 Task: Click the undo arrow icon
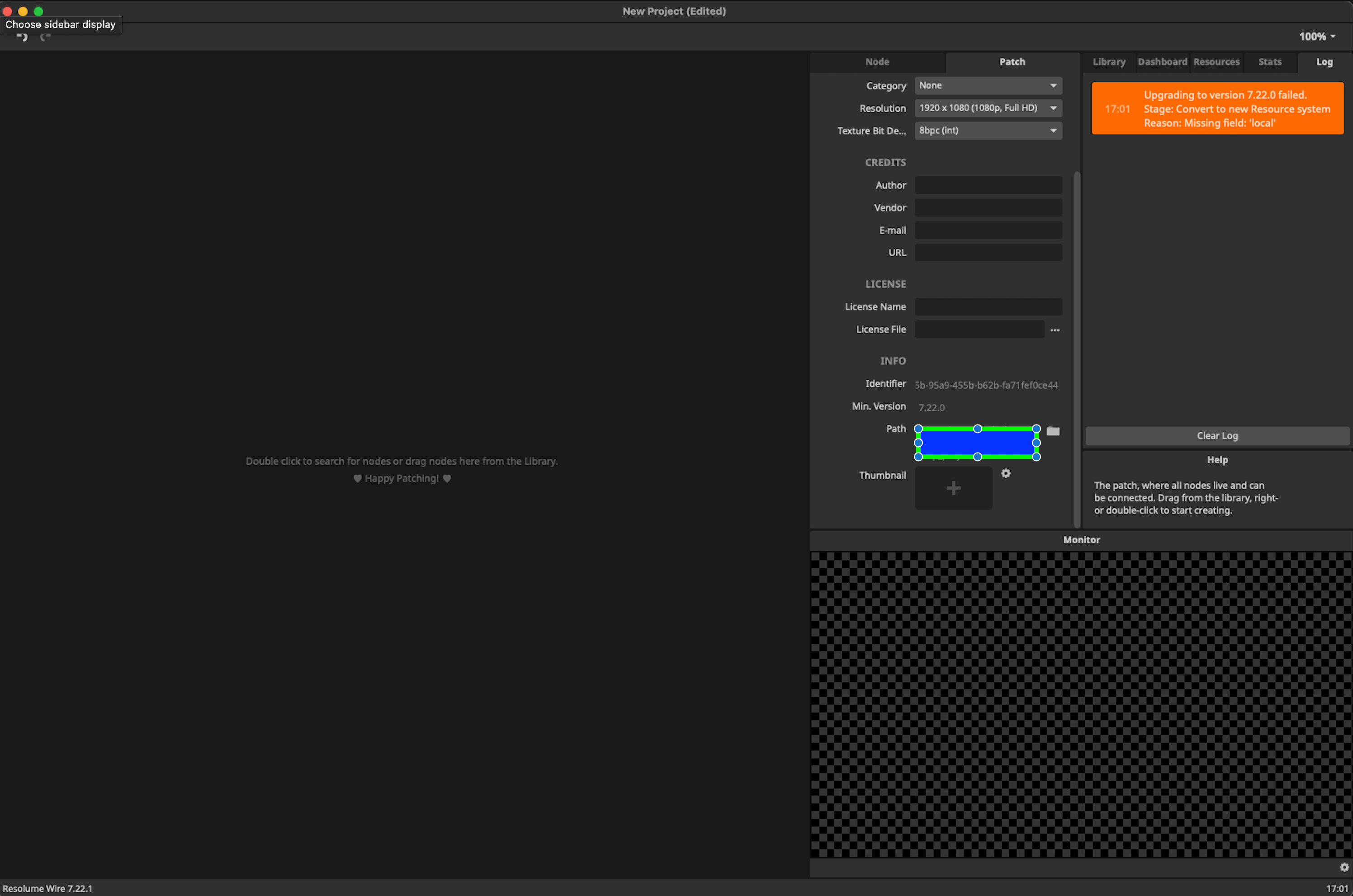pos(22,37)
